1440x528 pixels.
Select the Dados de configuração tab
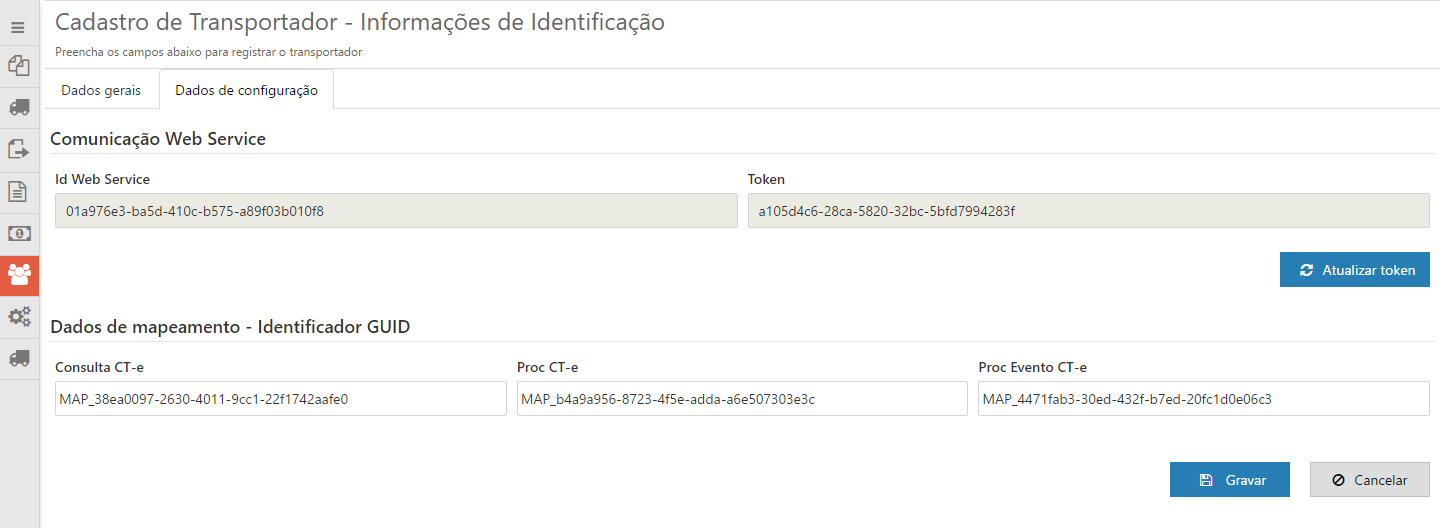pos(246,90)
